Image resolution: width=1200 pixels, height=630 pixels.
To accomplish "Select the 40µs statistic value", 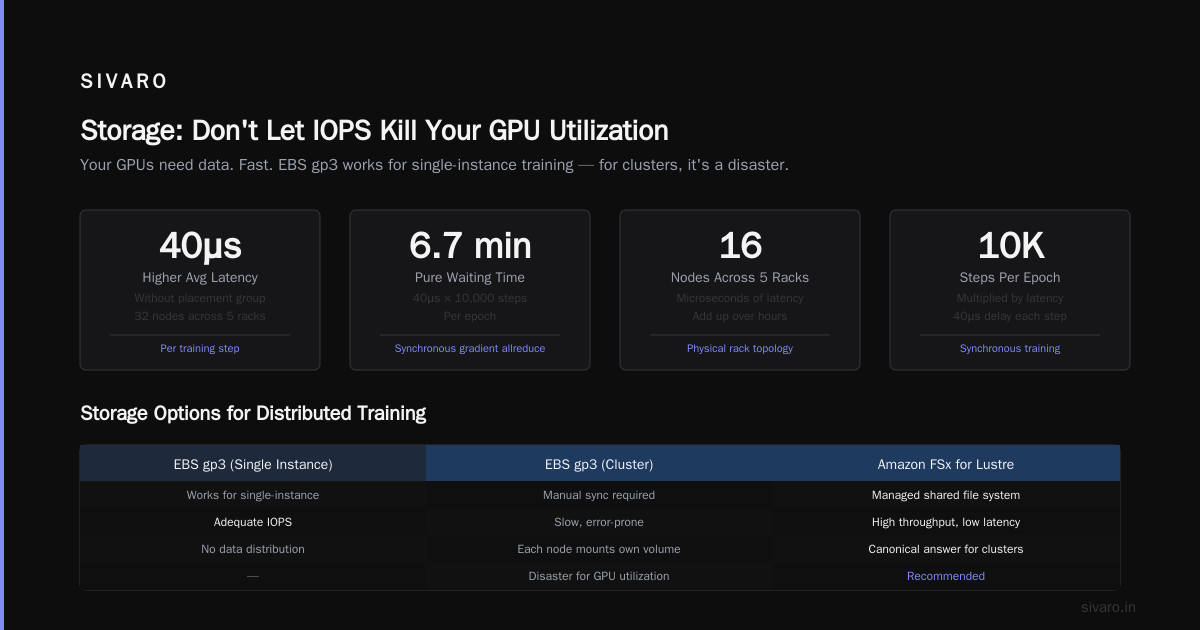I will [200, 245].
